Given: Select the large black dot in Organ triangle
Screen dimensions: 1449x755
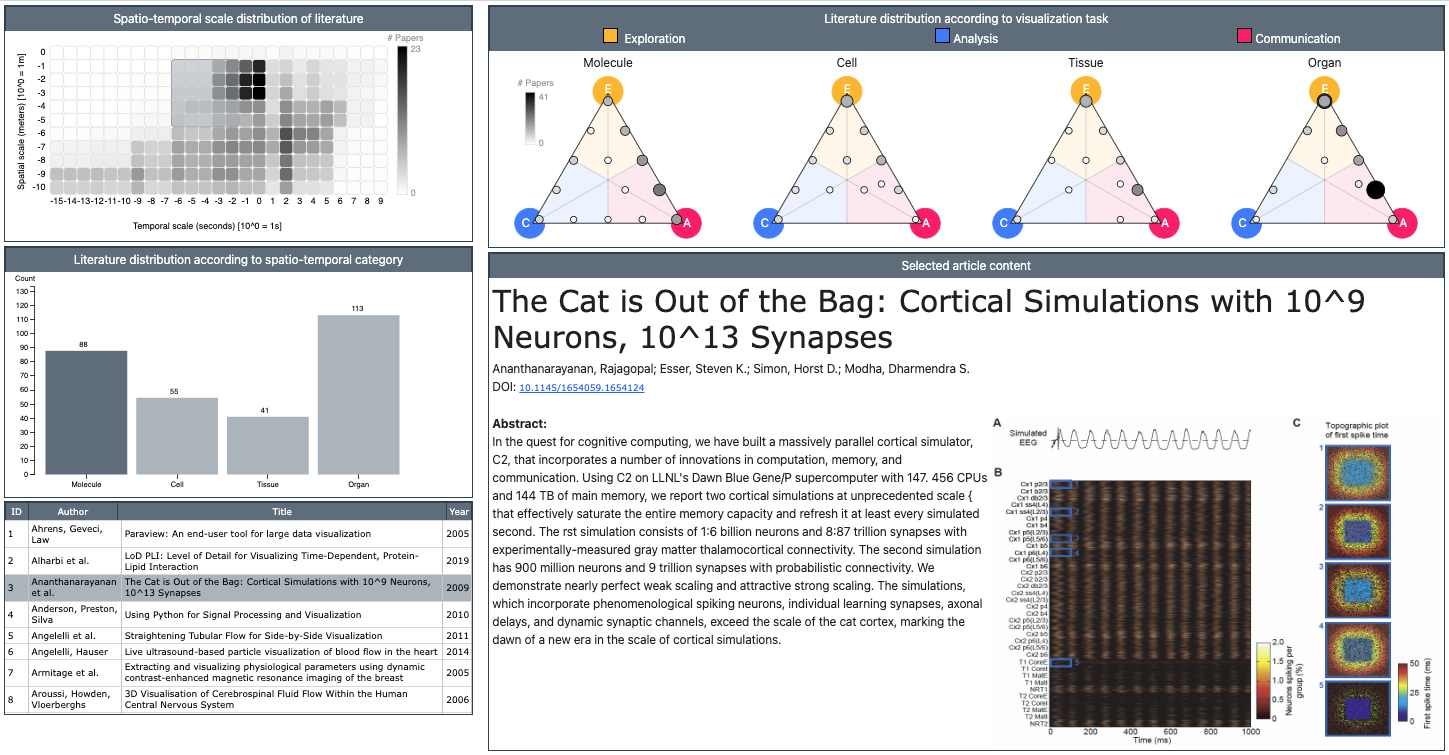Looking at the screenshot, I should click(x=1375, y=189).
